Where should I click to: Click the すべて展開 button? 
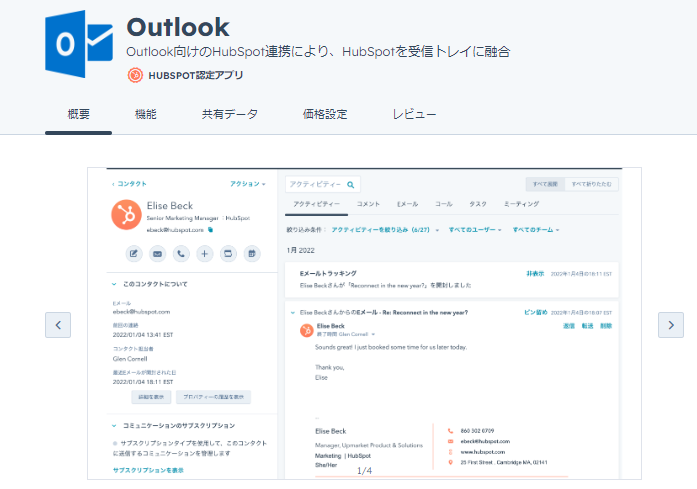545,184
